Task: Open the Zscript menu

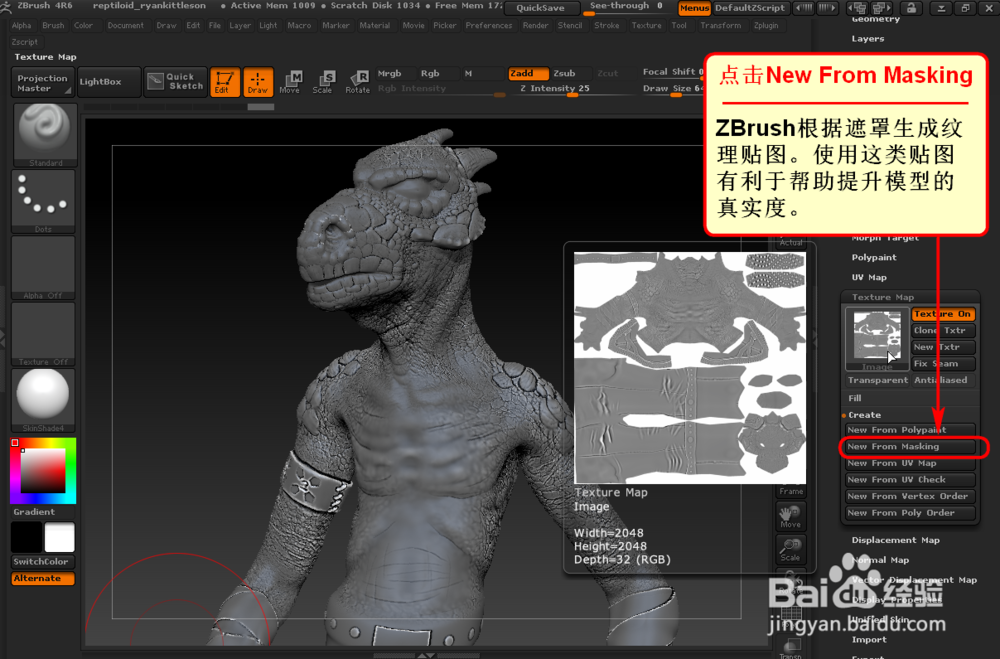Action: (24, 42)
